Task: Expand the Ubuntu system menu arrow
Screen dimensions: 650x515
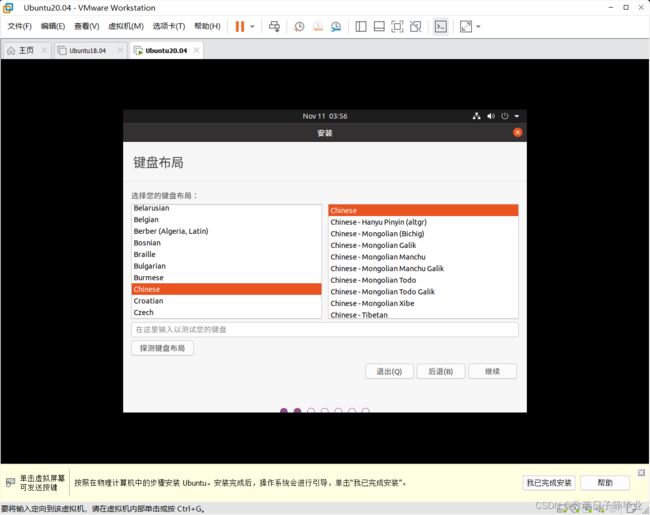Action: click(517, 116)
